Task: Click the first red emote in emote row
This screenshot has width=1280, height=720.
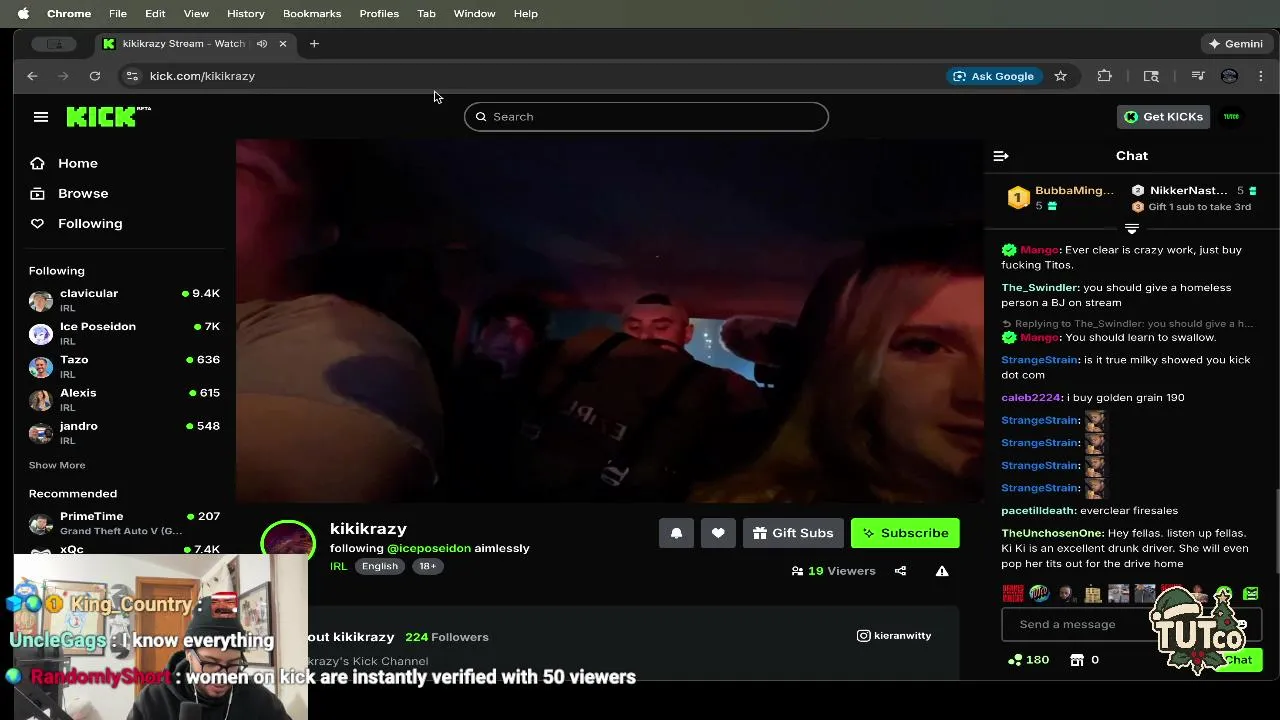Action: 1012,594
